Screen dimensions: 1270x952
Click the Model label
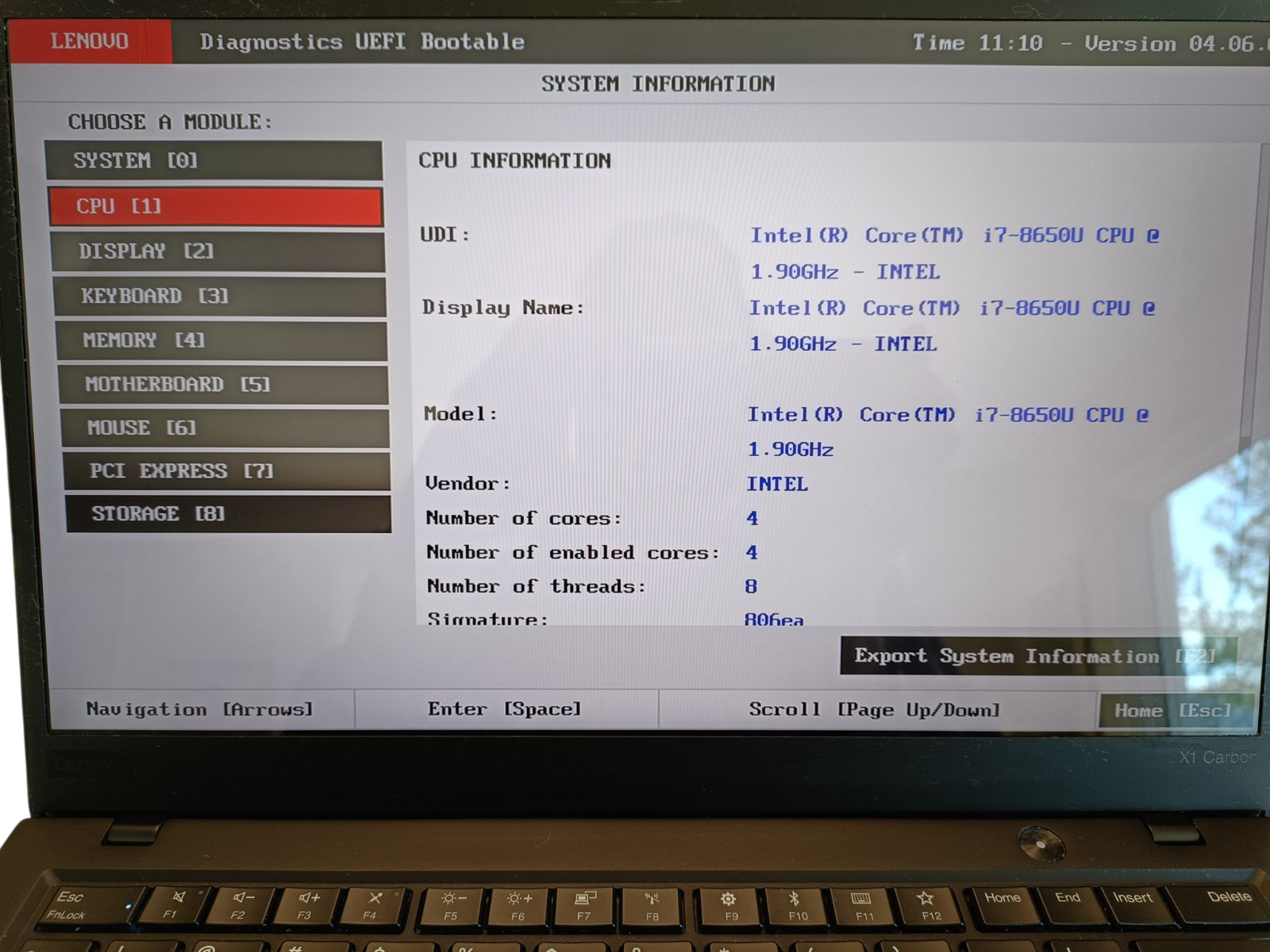(460, 414)
